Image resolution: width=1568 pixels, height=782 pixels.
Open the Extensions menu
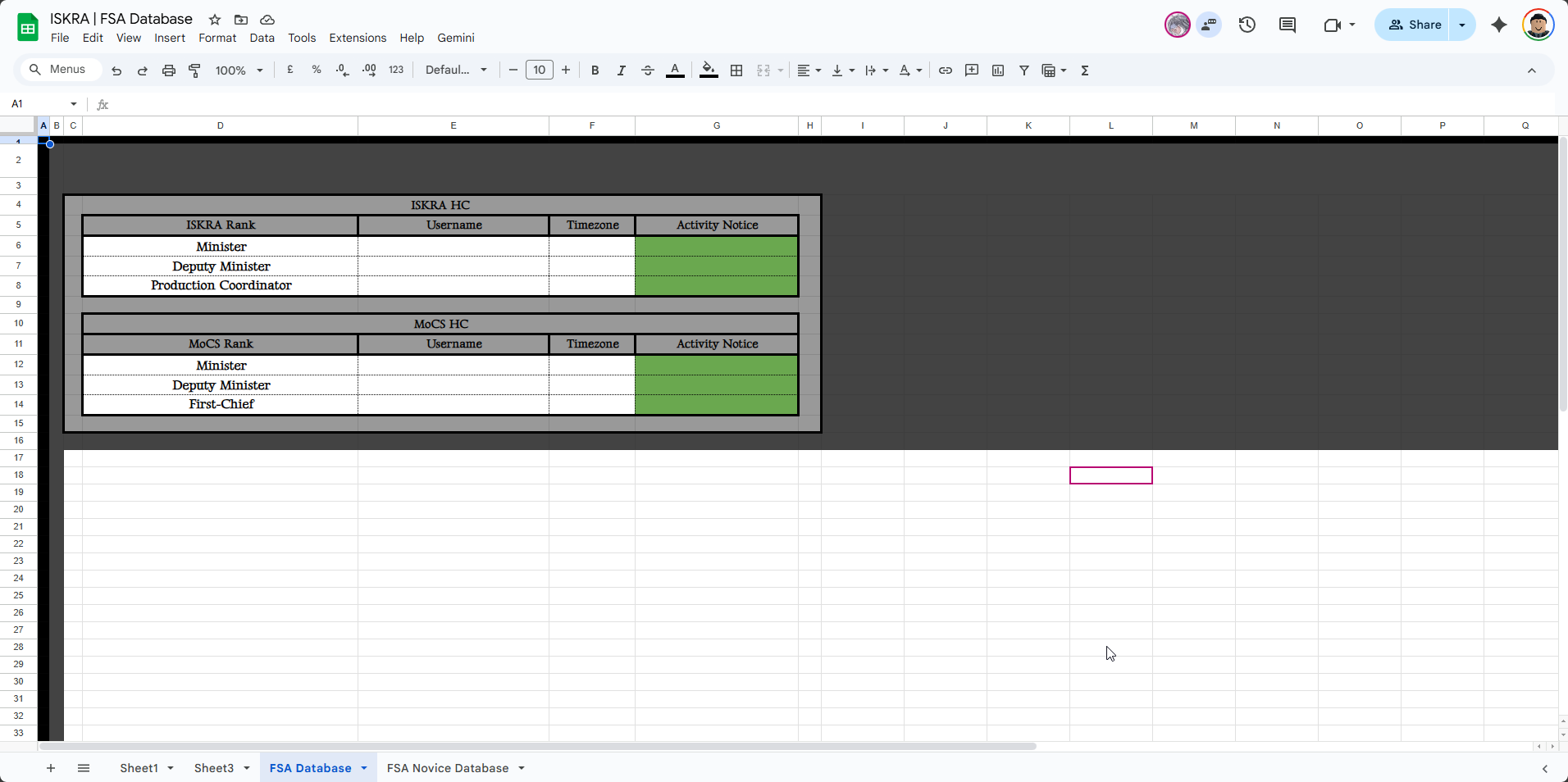coord(358,38)
